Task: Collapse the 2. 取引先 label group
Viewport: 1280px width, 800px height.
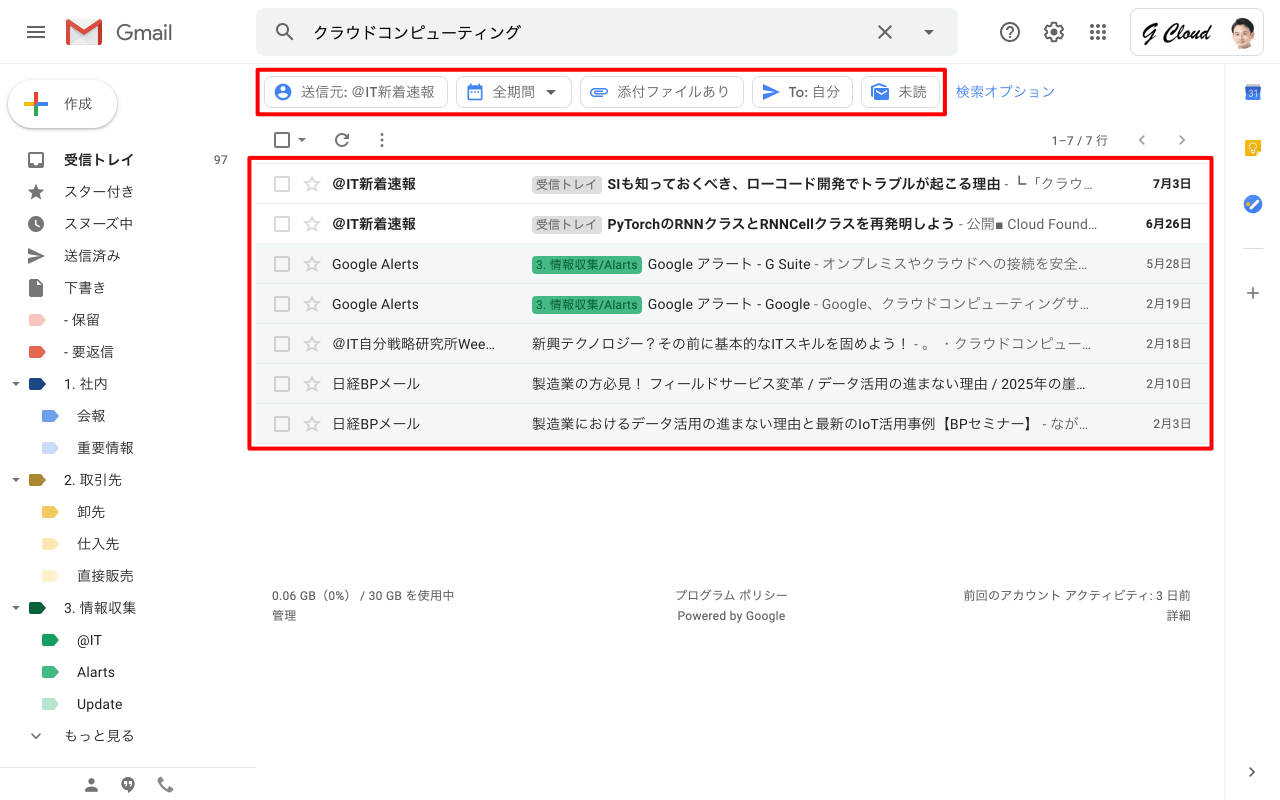Action: coord(15,480)
